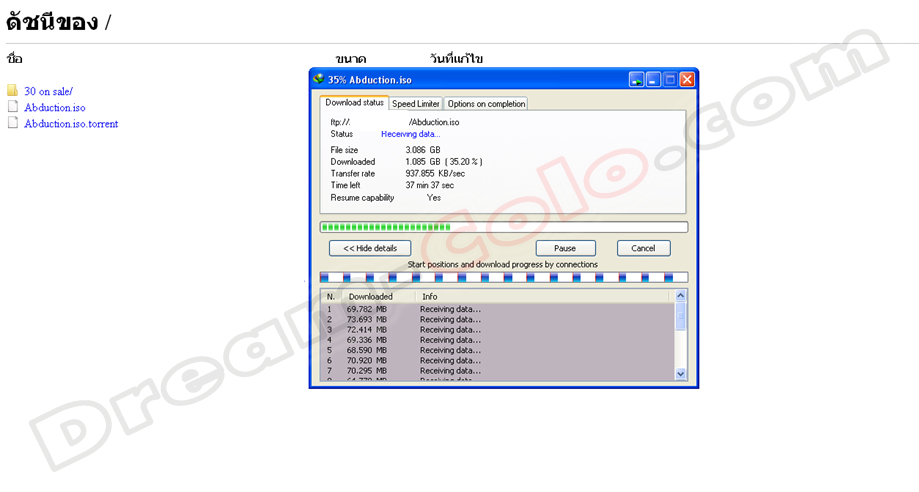Click the ftp /Abduction.iso address text

click(395, 122)
